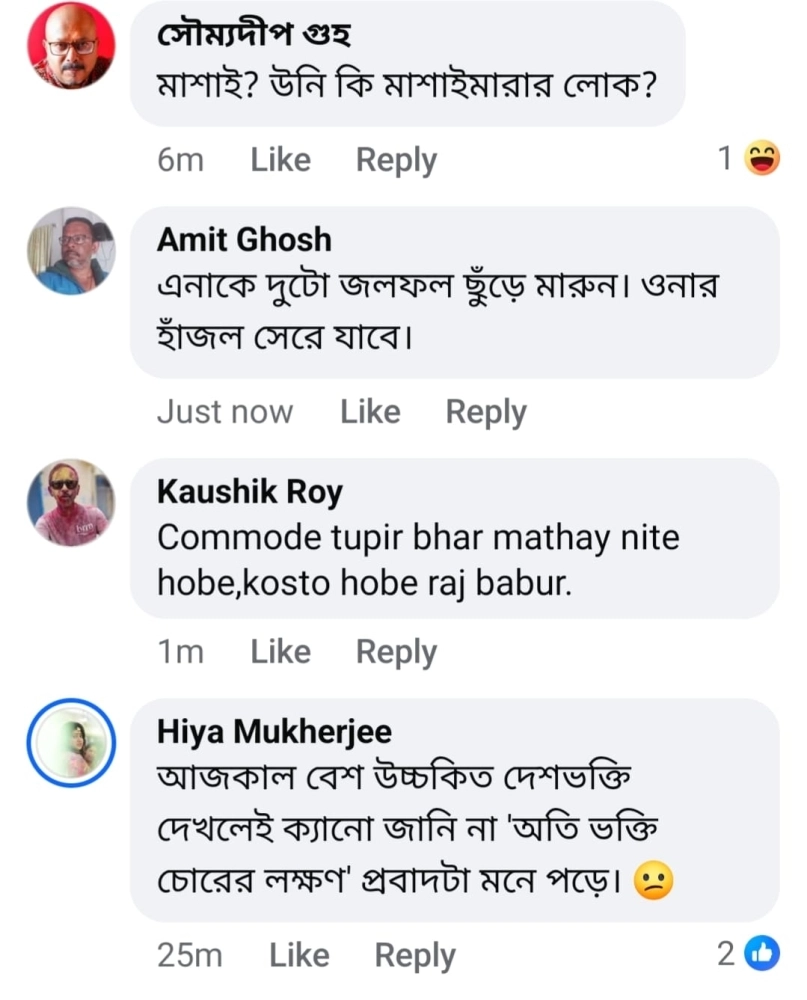Open Amit Ghosh's profile name link
Image resolution: width=807 pixels, height=1000 pixels.
tap(244, 240)
